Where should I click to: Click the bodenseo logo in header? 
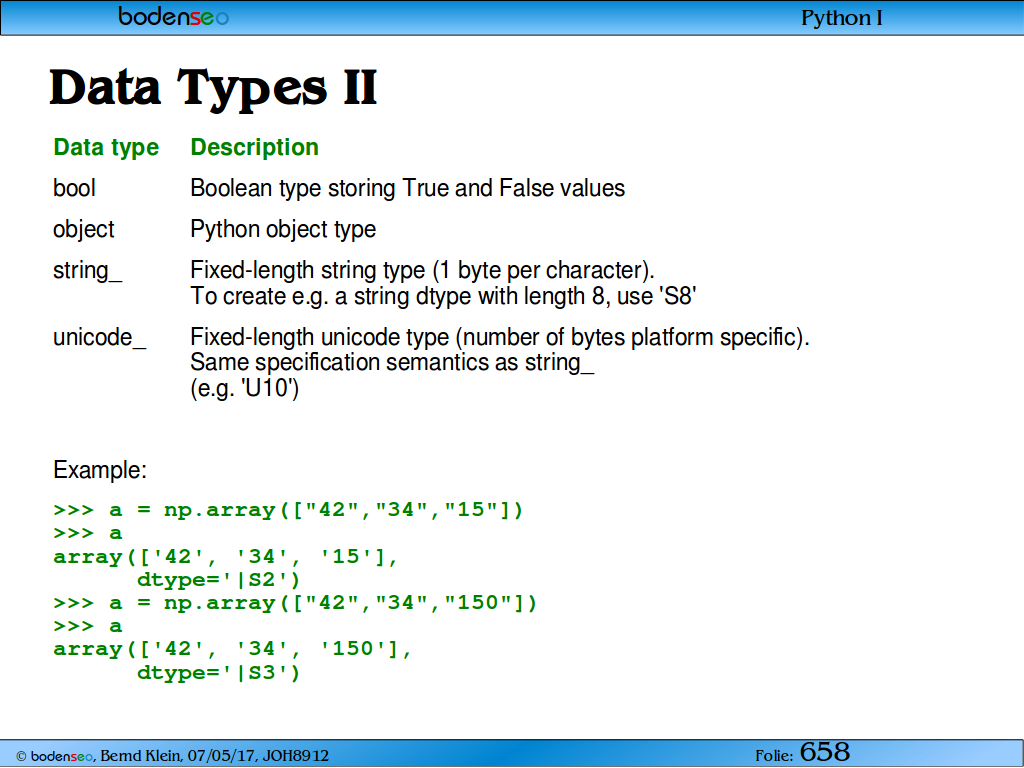pyautogui.click(x=174, y=16)
